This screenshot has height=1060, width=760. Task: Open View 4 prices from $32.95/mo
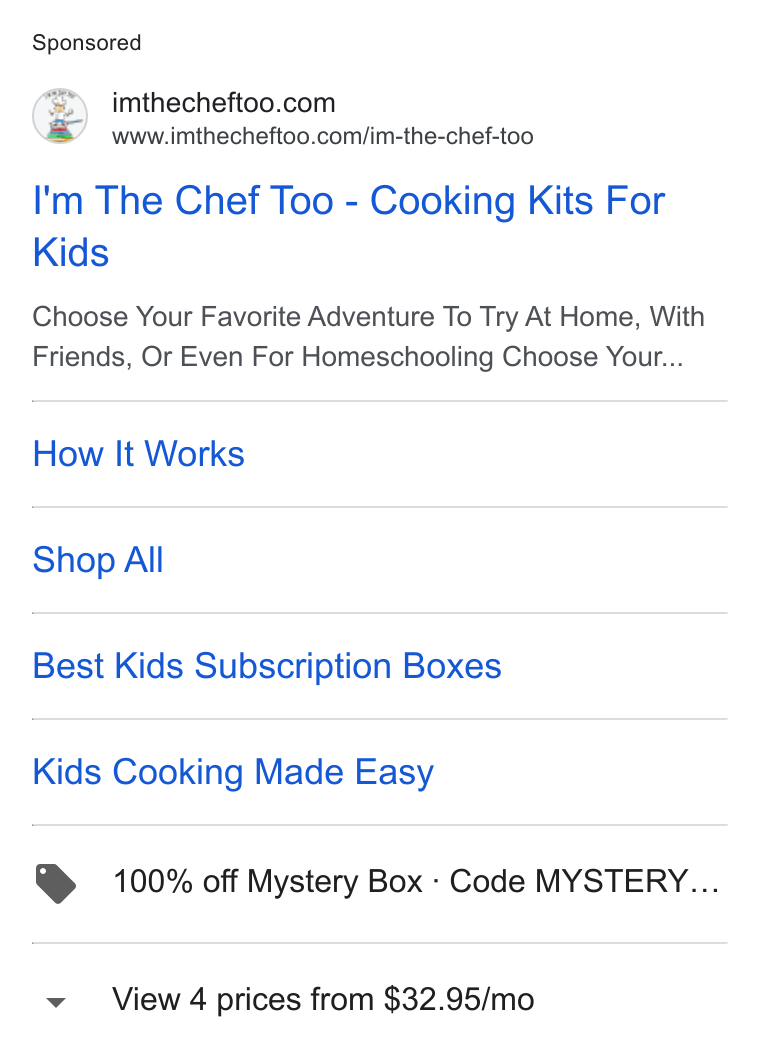[x=323, y=999]
